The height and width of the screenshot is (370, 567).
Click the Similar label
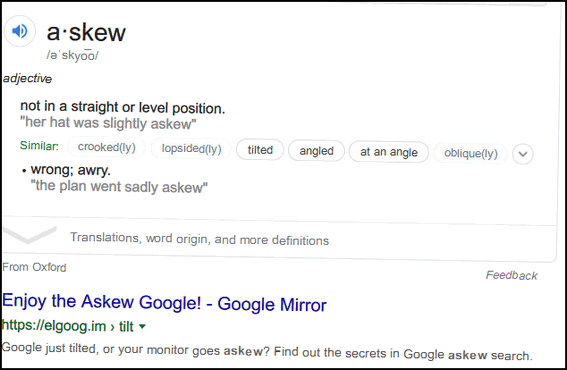[39, 145]
